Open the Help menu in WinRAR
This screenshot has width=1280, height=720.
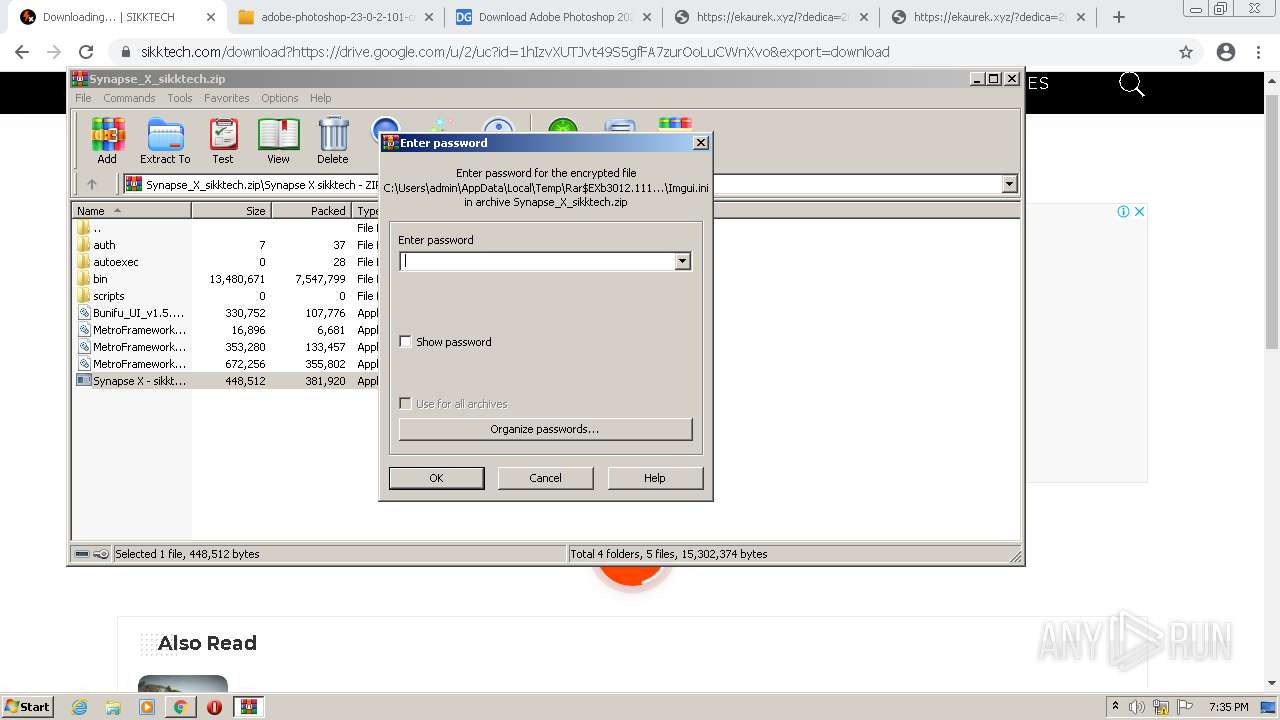(320, 98)
